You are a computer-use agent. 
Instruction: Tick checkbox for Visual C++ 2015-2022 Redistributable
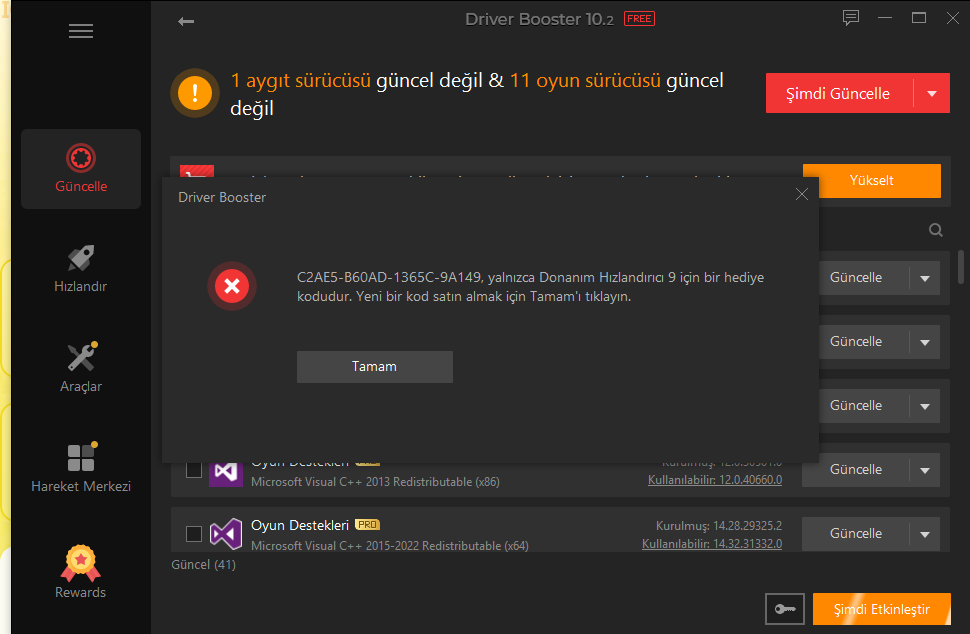(x=194, y=534)
